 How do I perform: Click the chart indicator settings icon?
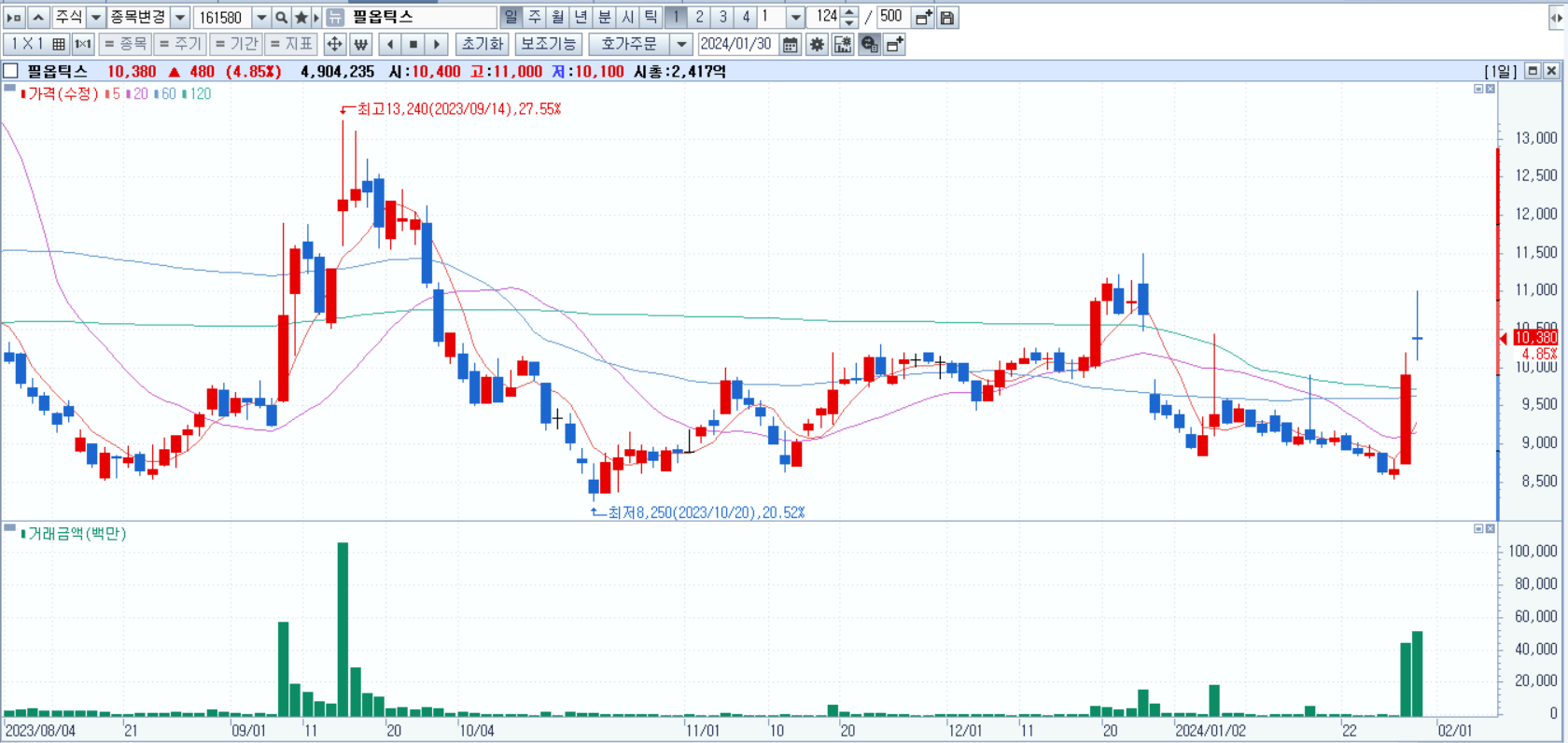843,44
